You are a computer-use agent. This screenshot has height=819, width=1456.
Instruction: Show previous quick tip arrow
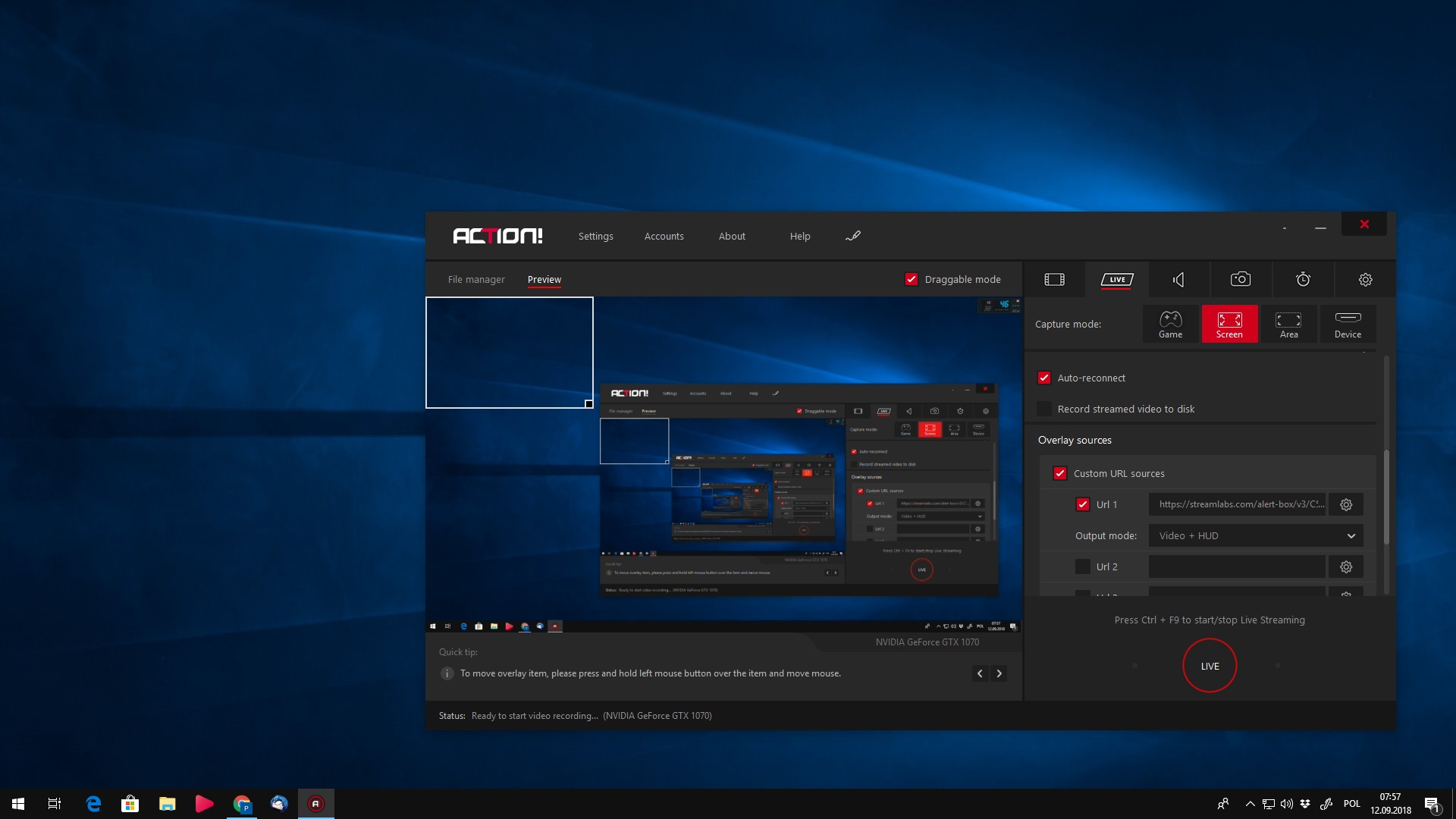coord(980,673)
